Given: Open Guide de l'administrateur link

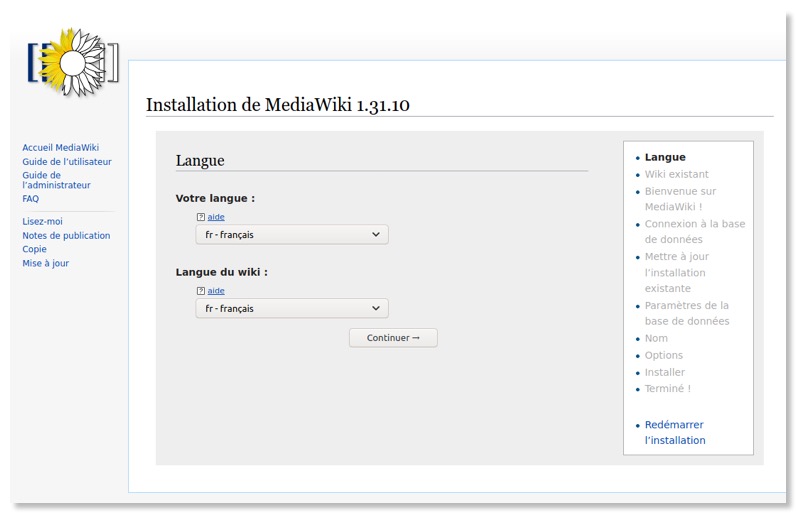Looking at the screenshot, I should click(x=56, y=180).
